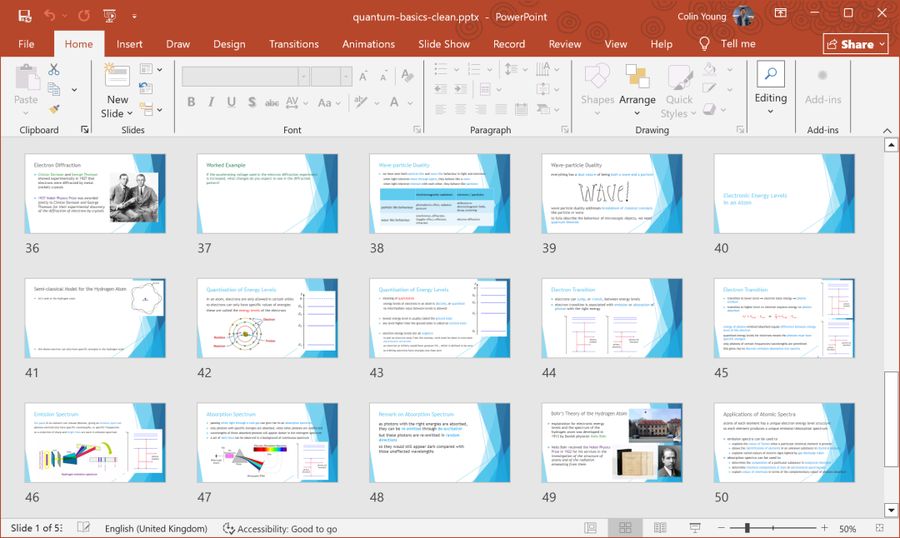
Task: Click the Cut scissors icon
Action: click(54, 69)
